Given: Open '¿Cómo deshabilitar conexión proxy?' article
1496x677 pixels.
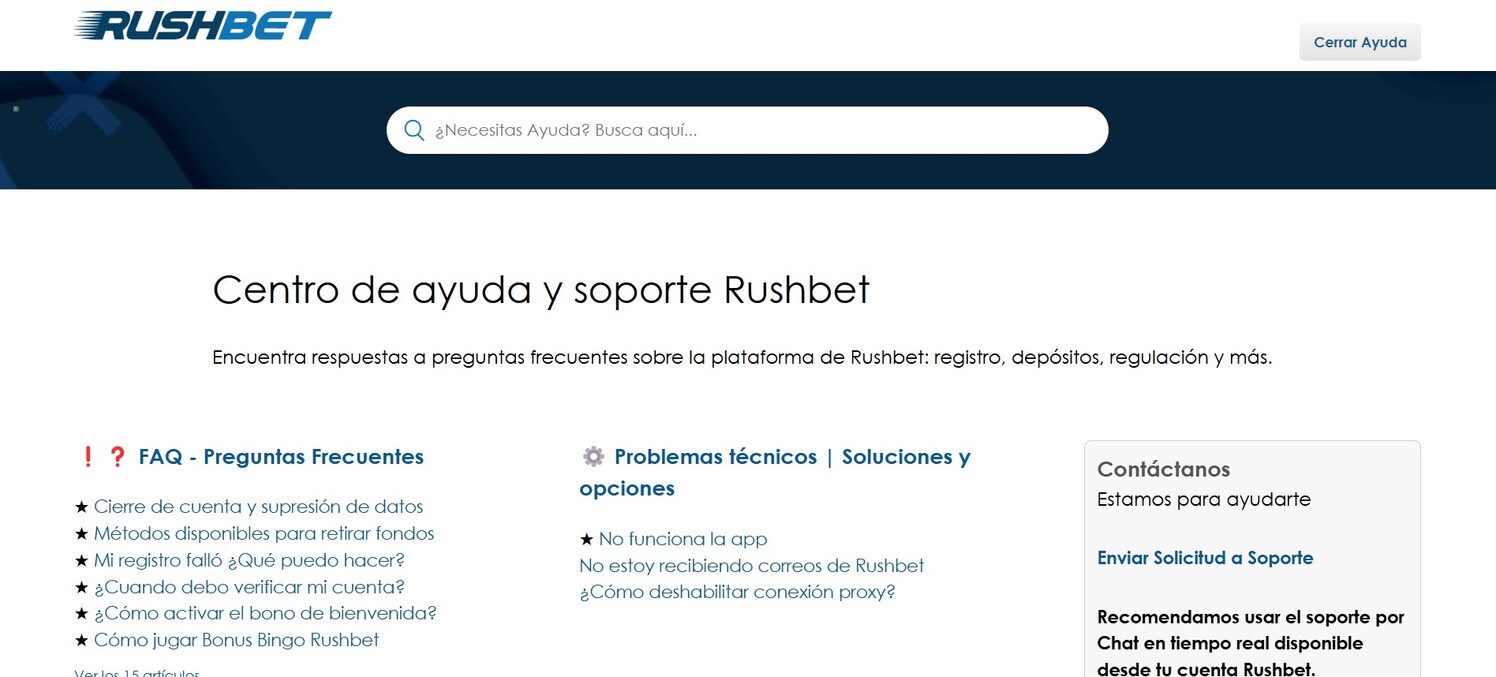Looking at the screenshot, I should click(x=737, y=592).
